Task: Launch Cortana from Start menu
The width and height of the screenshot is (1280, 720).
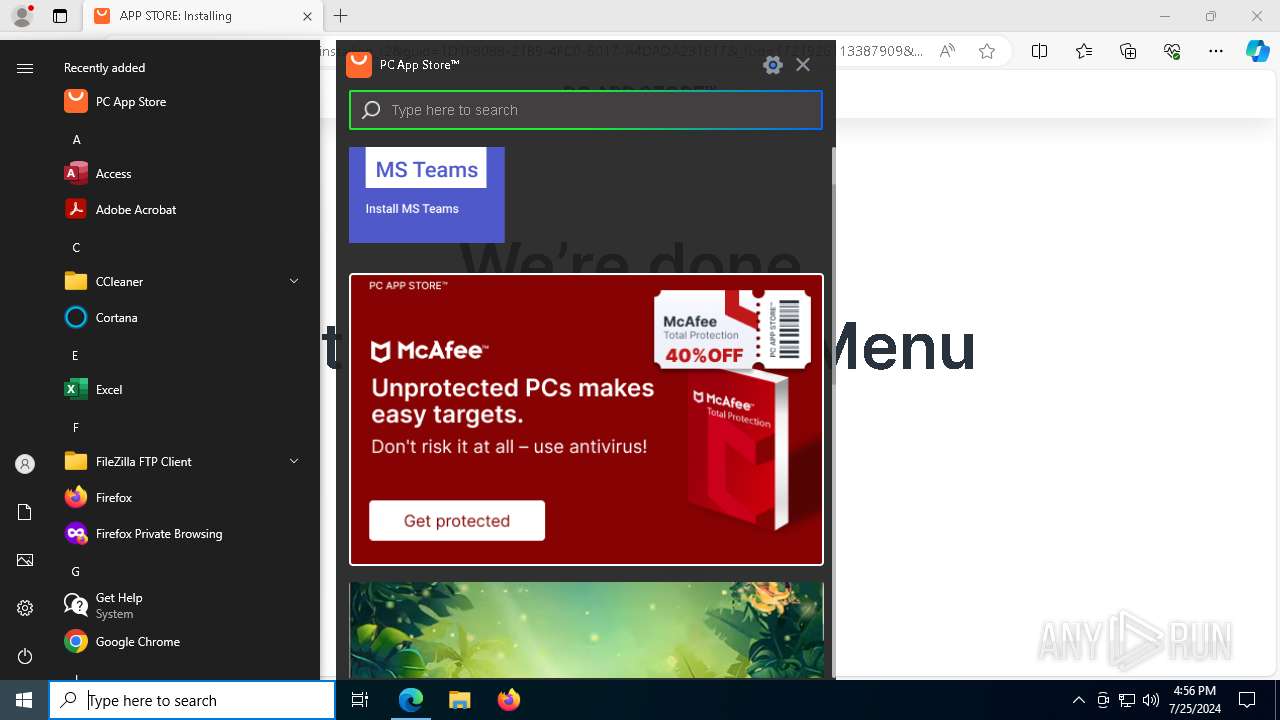Action: point(184,318)
